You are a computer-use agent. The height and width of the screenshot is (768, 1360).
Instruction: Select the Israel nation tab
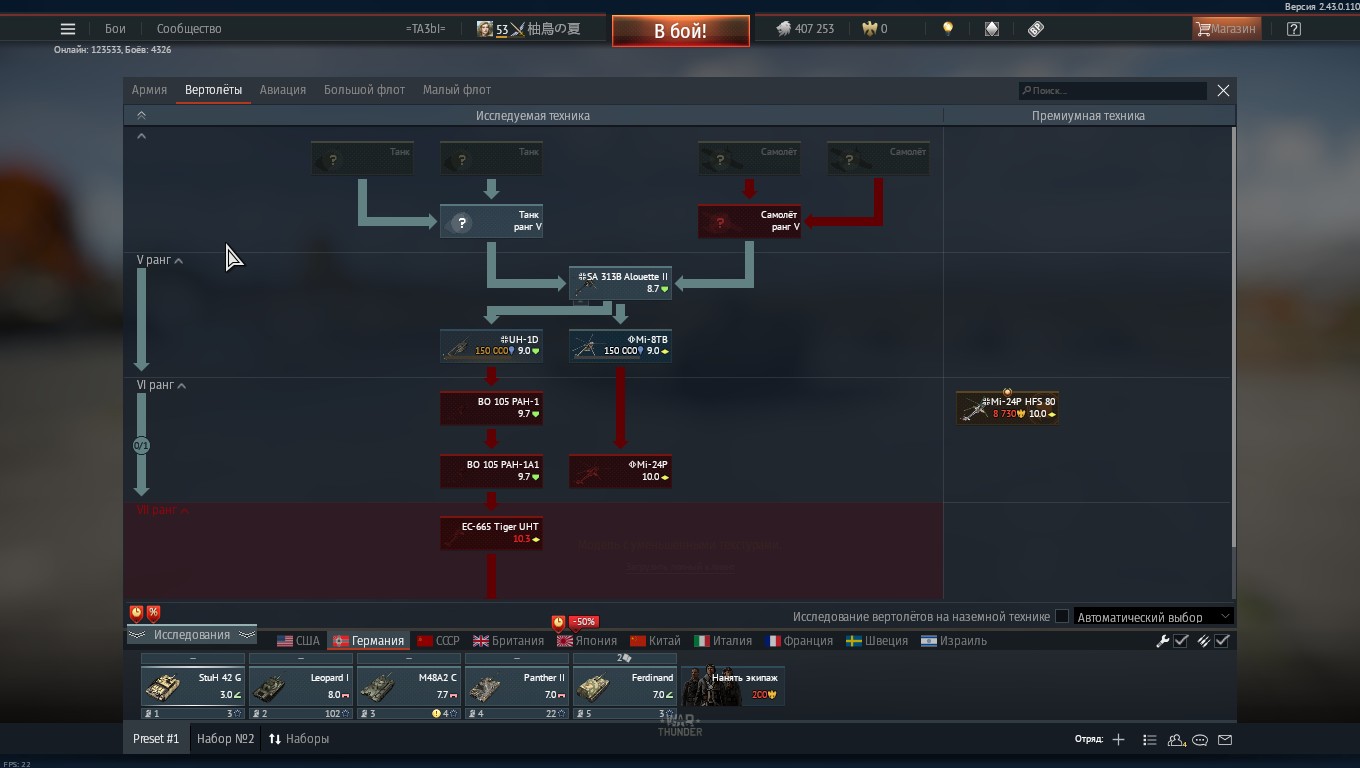[x=954, y=641]
